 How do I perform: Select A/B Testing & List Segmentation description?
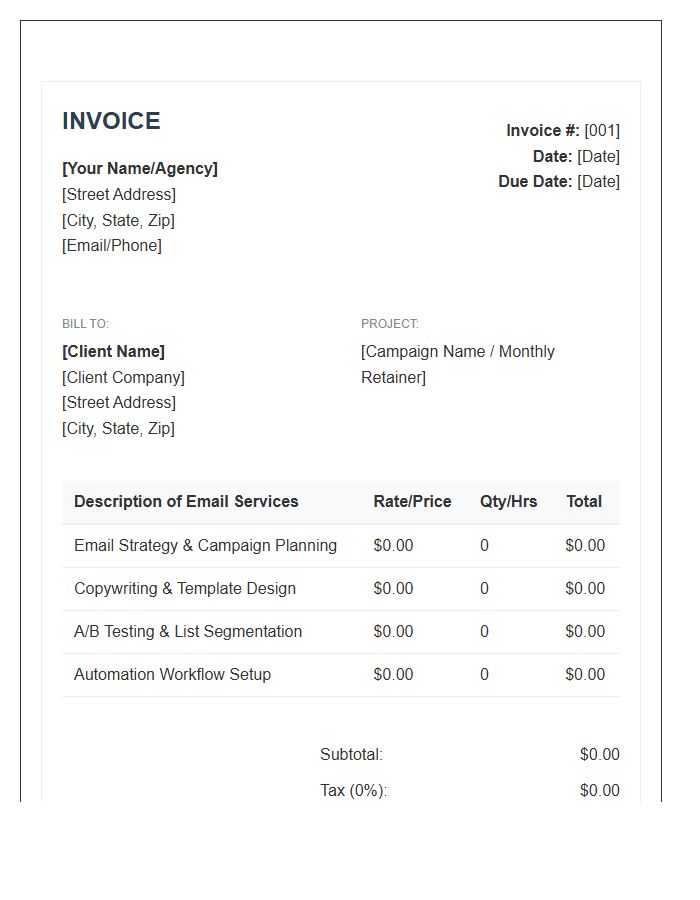pyautogui.click(x=188, y=631)
